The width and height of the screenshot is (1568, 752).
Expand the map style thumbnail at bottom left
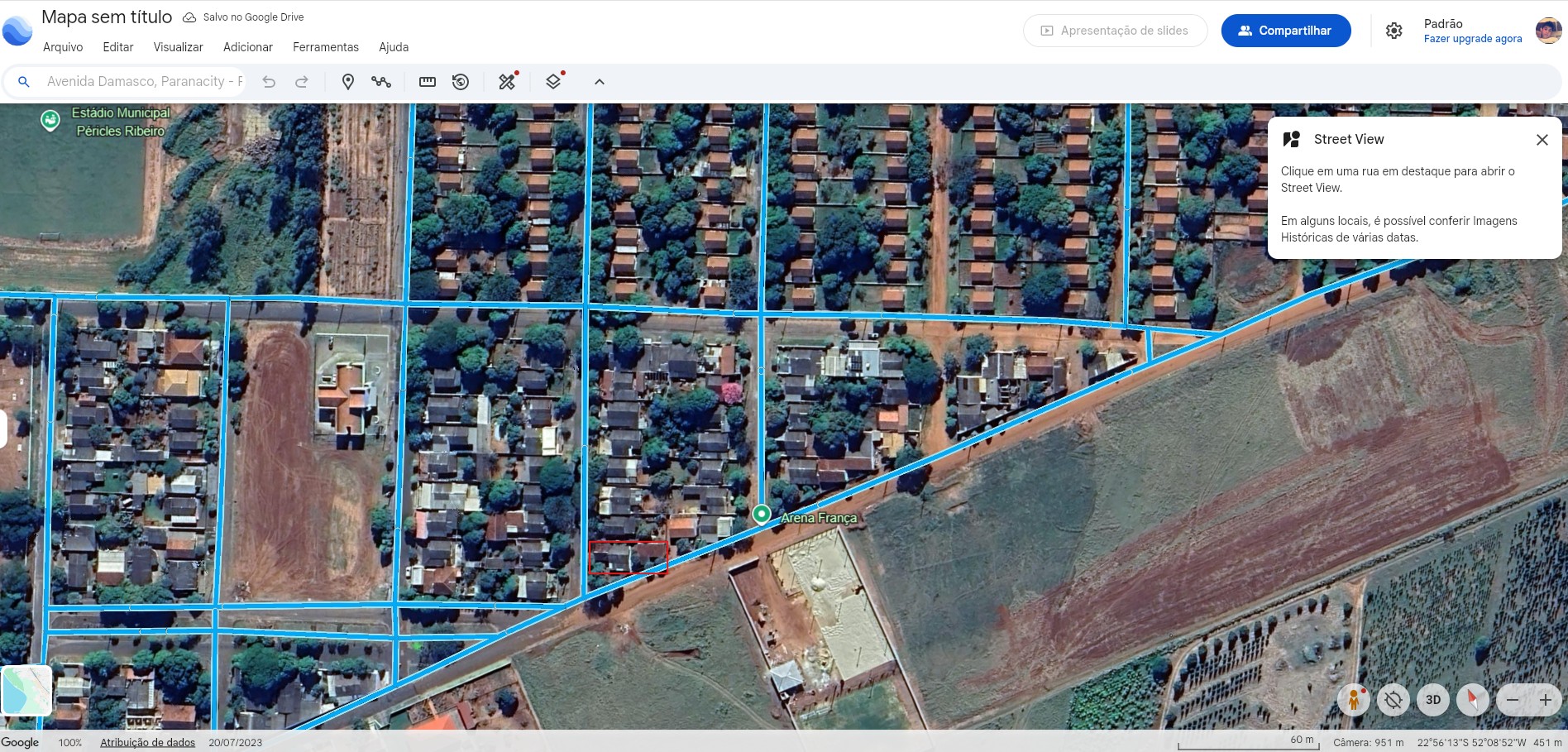[26, 690]
